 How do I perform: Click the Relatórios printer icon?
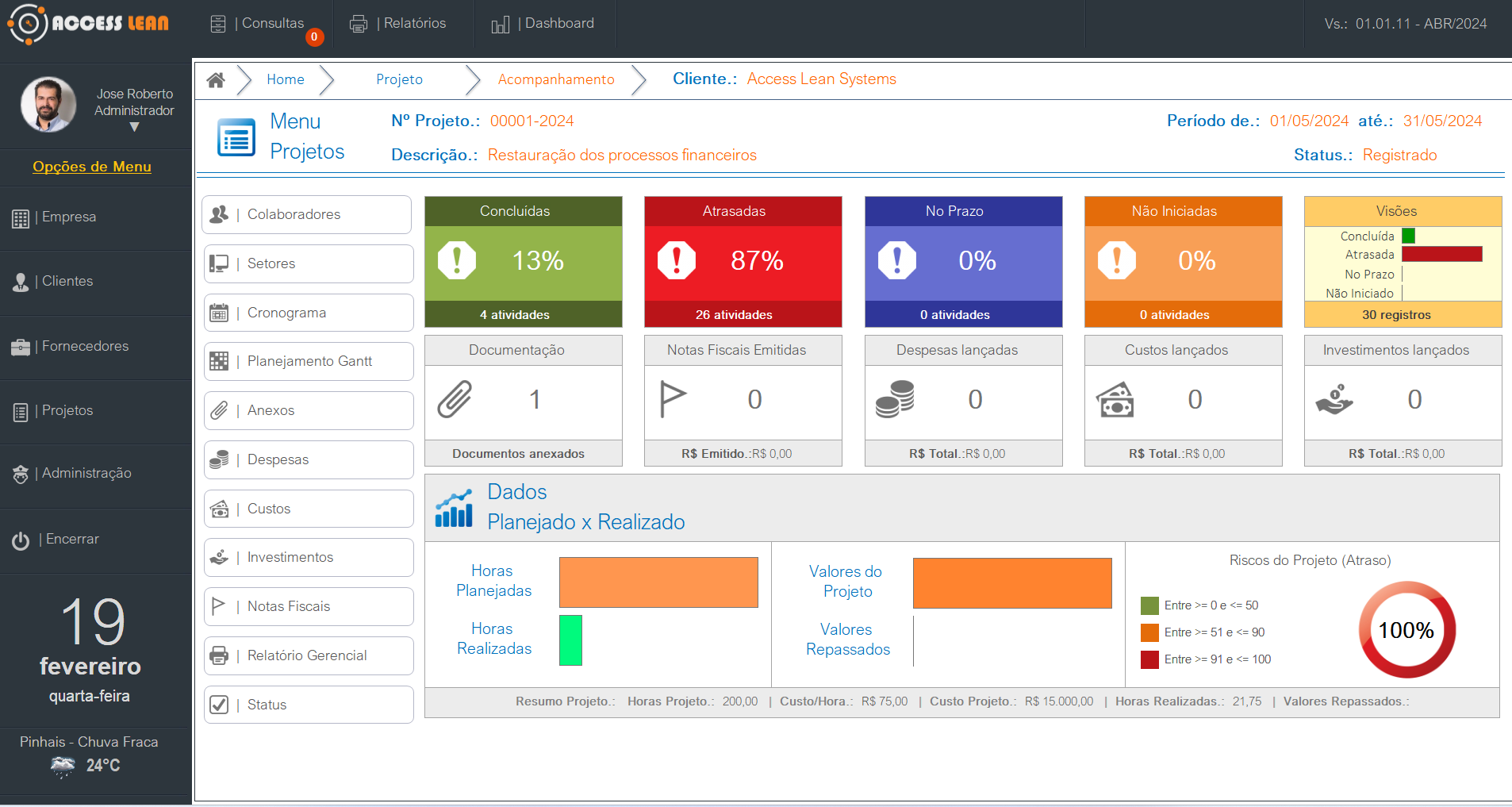(359, 25)
